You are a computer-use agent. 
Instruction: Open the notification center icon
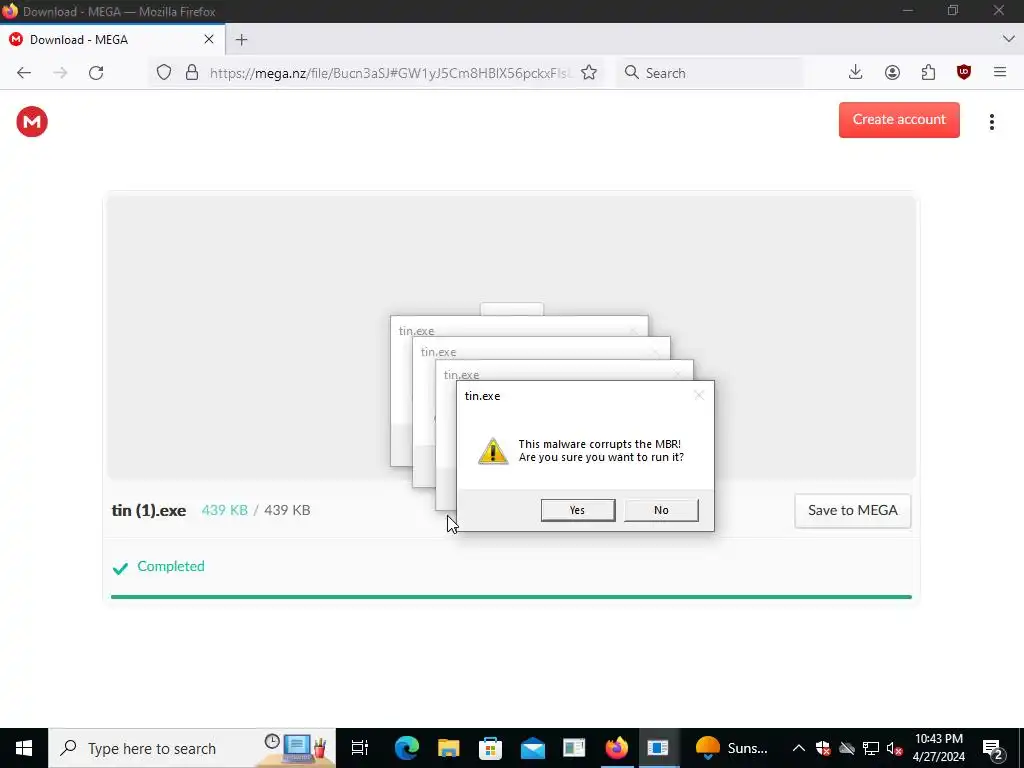[x=993, y=748]
